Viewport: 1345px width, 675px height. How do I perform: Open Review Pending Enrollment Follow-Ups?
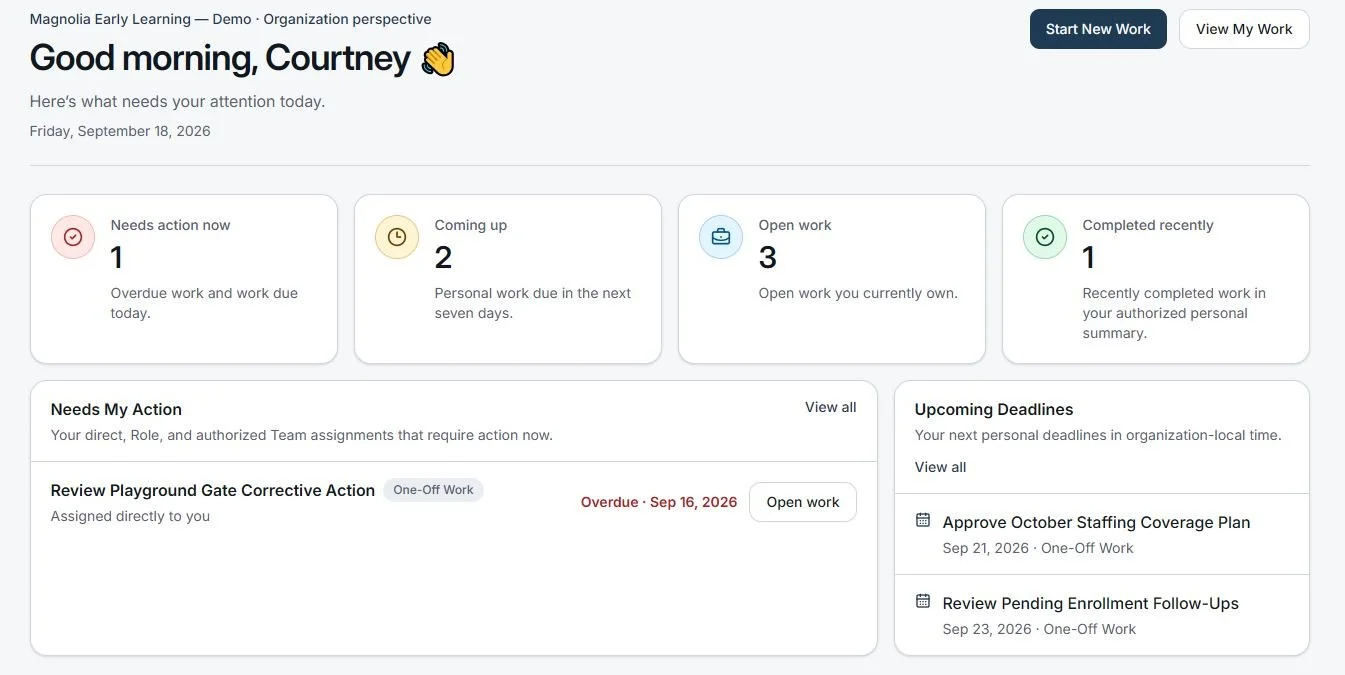point(1090,603)
